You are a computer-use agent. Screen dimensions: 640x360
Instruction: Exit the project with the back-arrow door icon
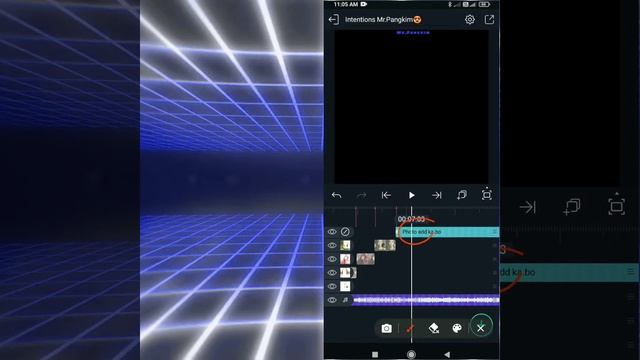coord(333,20)
